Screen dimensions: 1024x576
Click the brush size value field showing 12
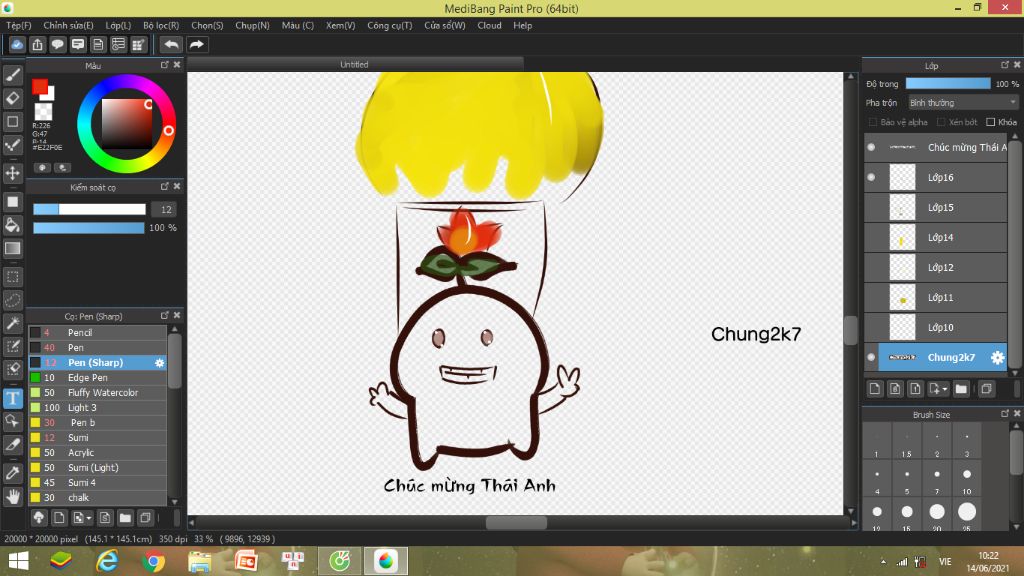(x=166, y=209)
